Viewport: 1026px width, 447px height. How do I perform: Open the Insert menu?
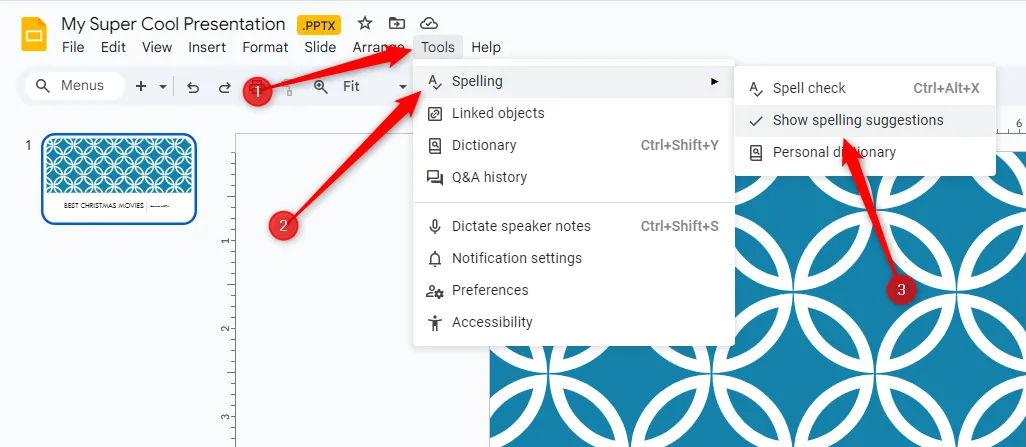(x=207, y=47)
